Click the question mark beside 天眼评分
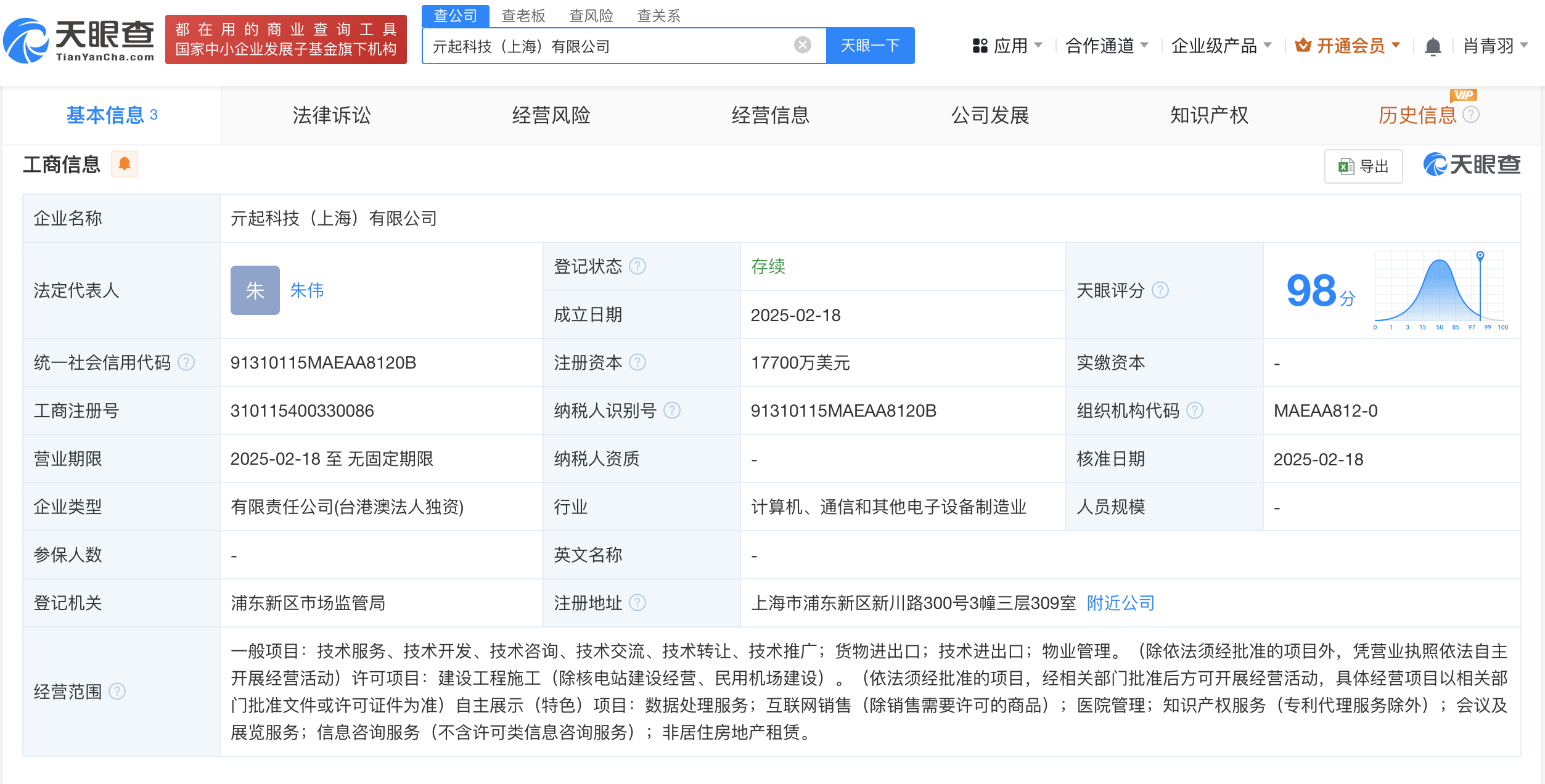 coord(1160,290)
